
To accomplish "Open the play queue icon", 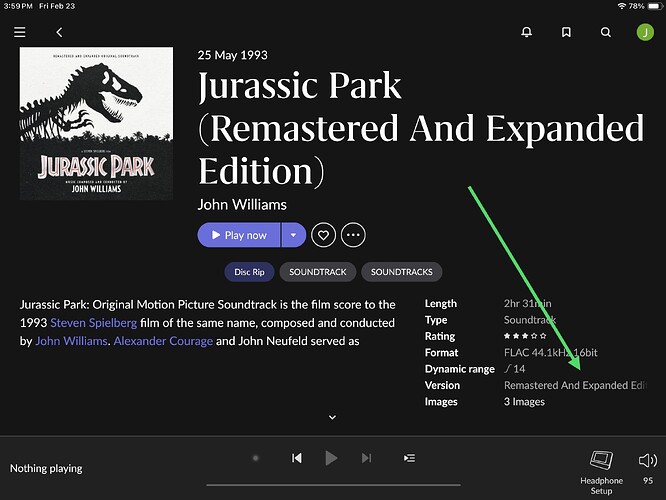I will [409, 458].
